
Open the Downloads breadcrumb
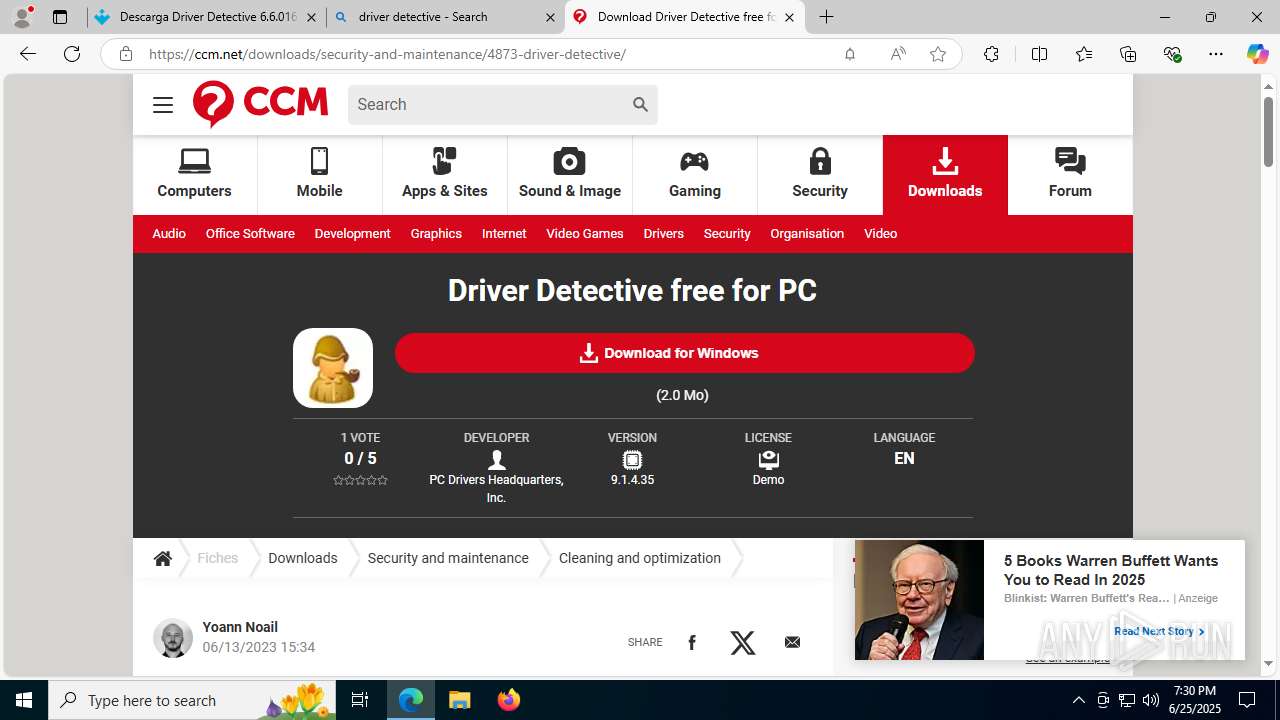pos(303,558)
